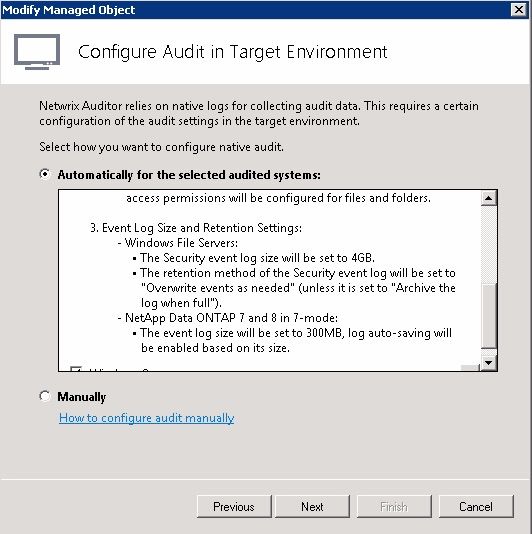The image size is (532, 534).
Task: Click the NetApp Data ONTAP 7 and 8 line
Action: click(228, 318)
